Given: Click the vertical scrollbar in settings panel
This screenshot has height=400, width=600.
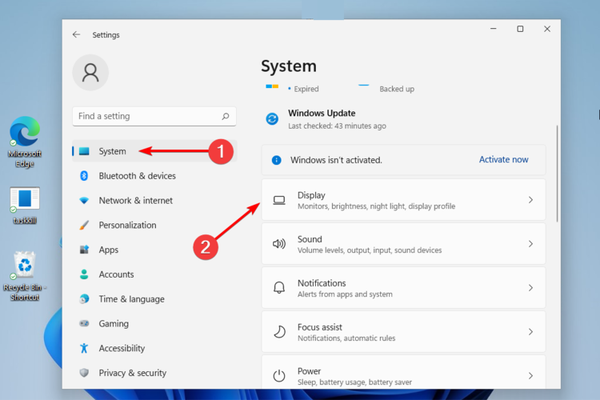Looking at the screenshot, I should 556,170.
